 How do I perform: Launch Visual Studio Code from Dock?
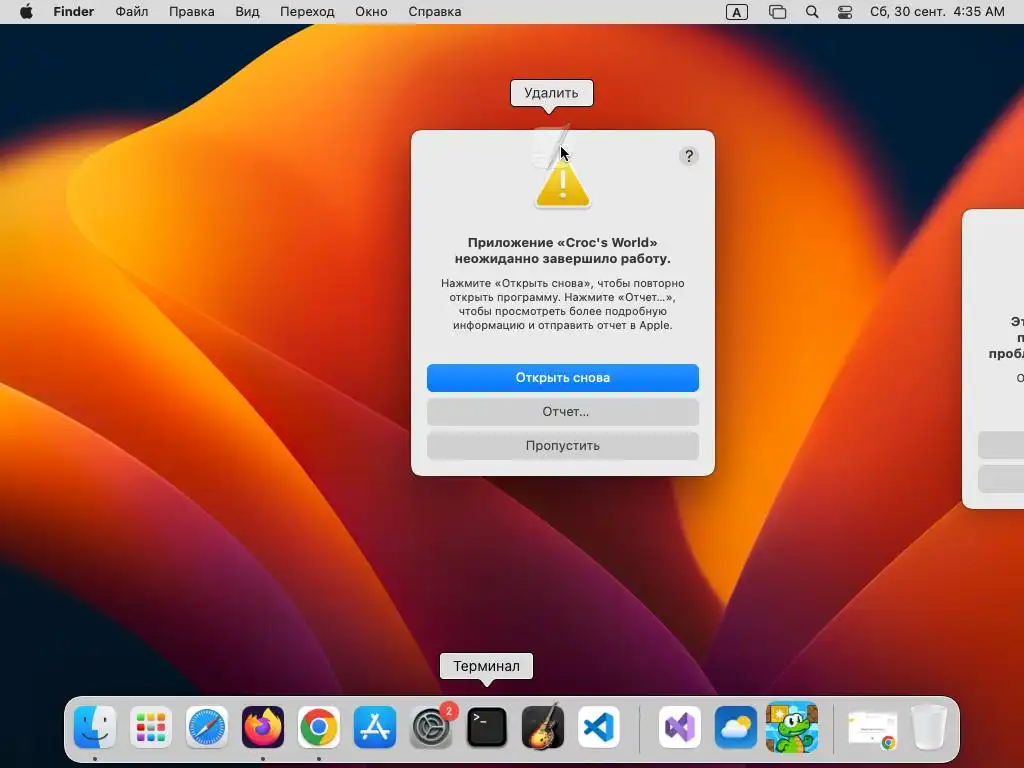pos(599,727)
